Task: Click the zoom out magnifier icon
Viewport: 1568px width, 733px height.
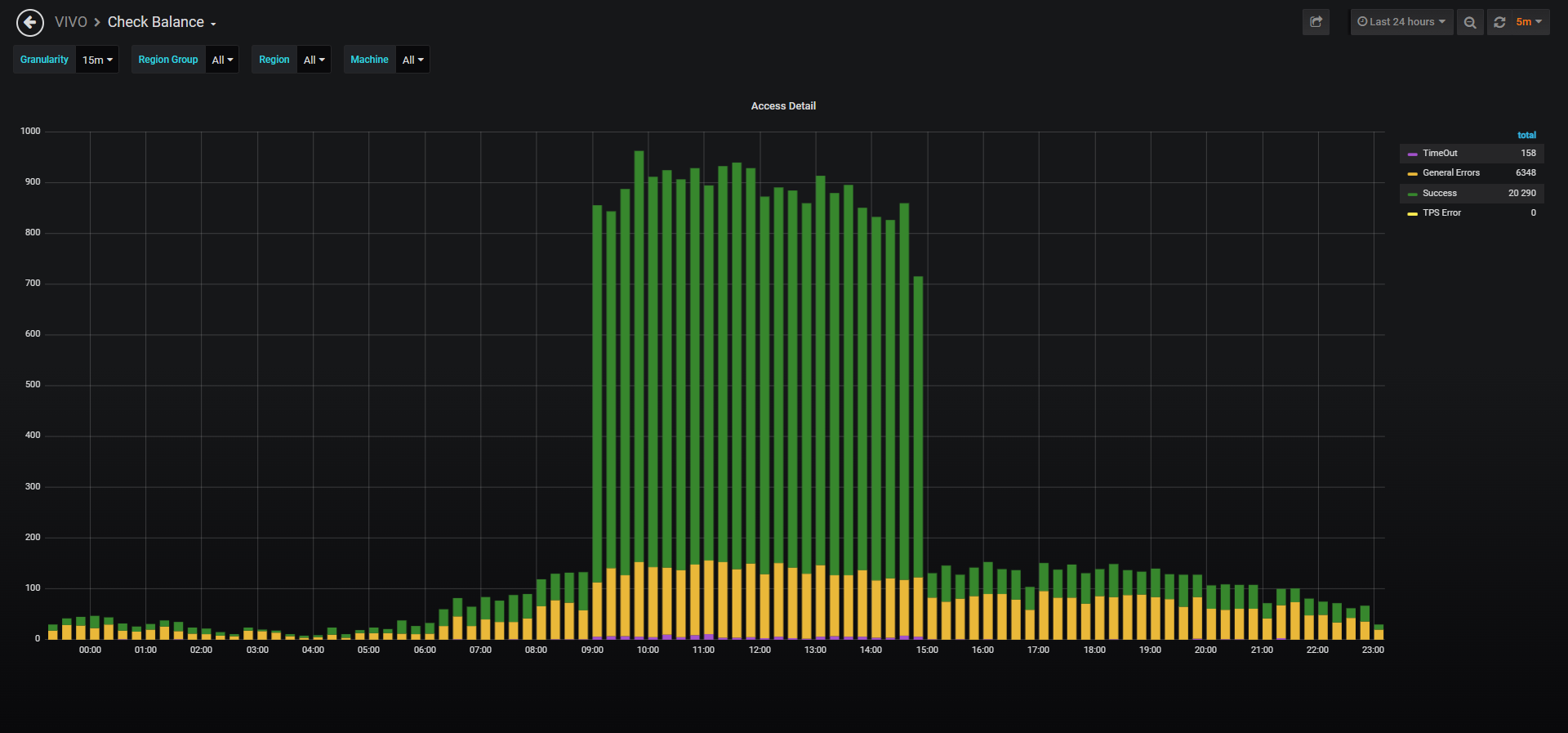Action: (x=1470, y=22)
